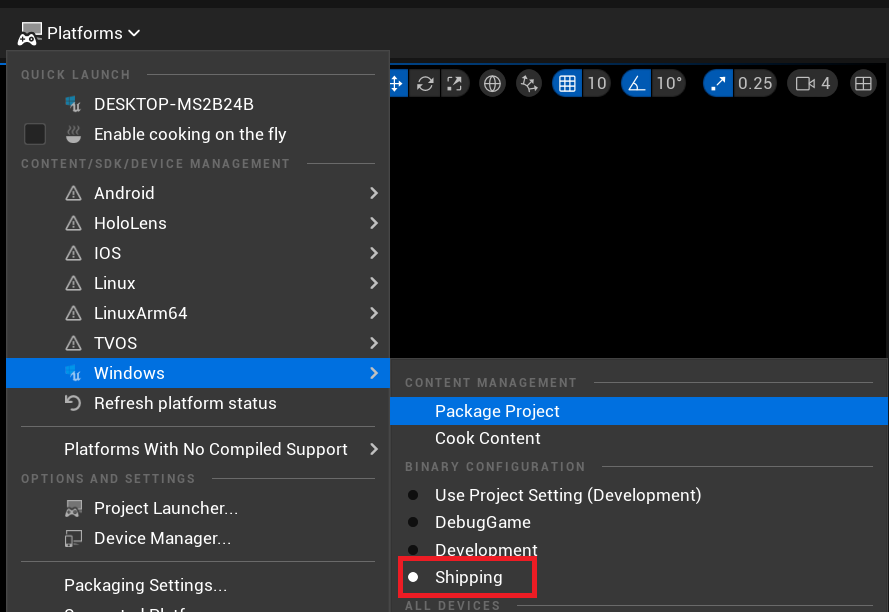This screenshot has height=612, width=889.
Task: Select DebugGame binary configuration
Action: pyautogui.click(x=482, y=522)
